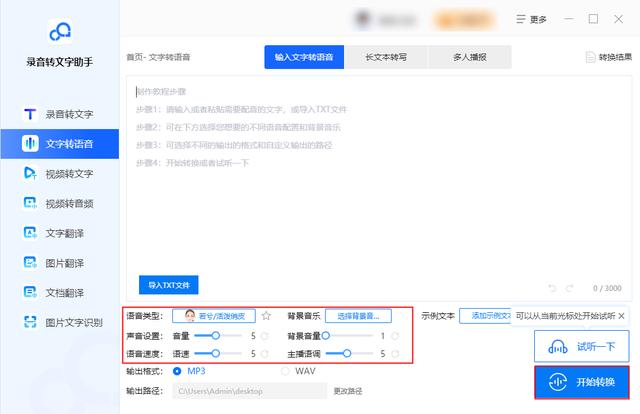Switch to the 长文本转写 tab
The width and height of the screenshot is (640, 414).
coord(386,58)
